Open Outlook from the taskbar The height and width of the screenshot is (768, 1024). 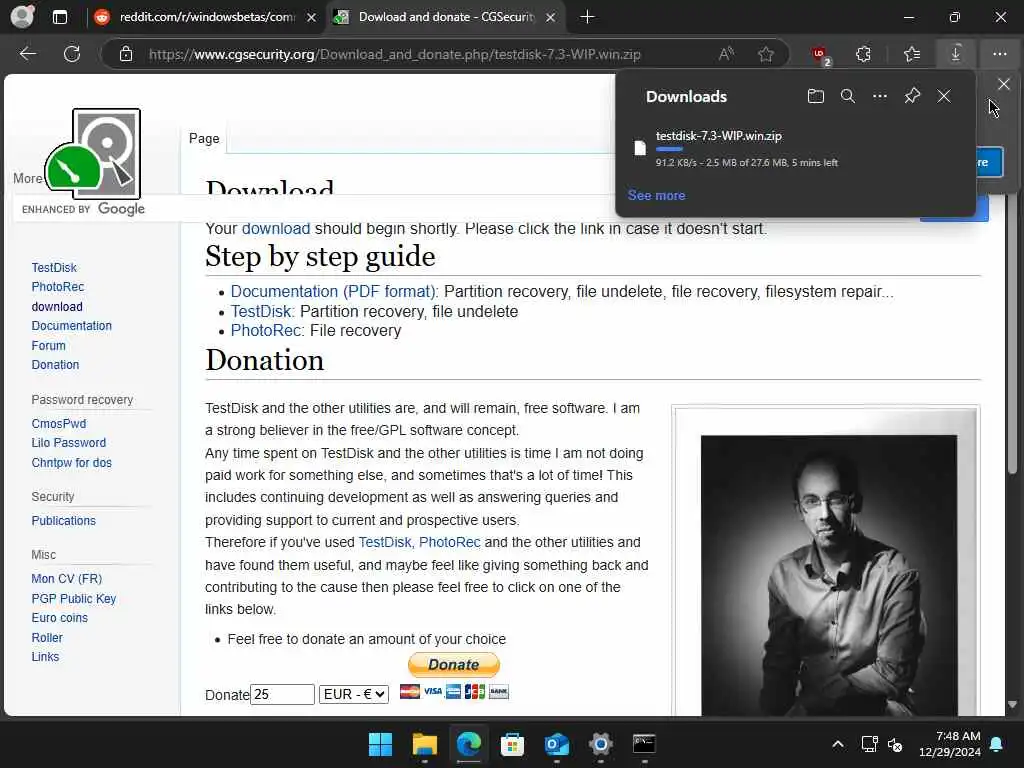pos(556,744)
